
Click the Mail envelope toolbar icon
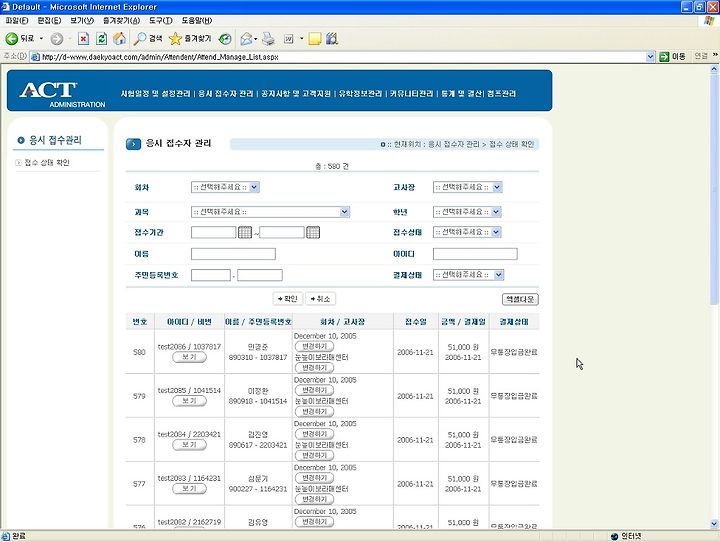246,39
